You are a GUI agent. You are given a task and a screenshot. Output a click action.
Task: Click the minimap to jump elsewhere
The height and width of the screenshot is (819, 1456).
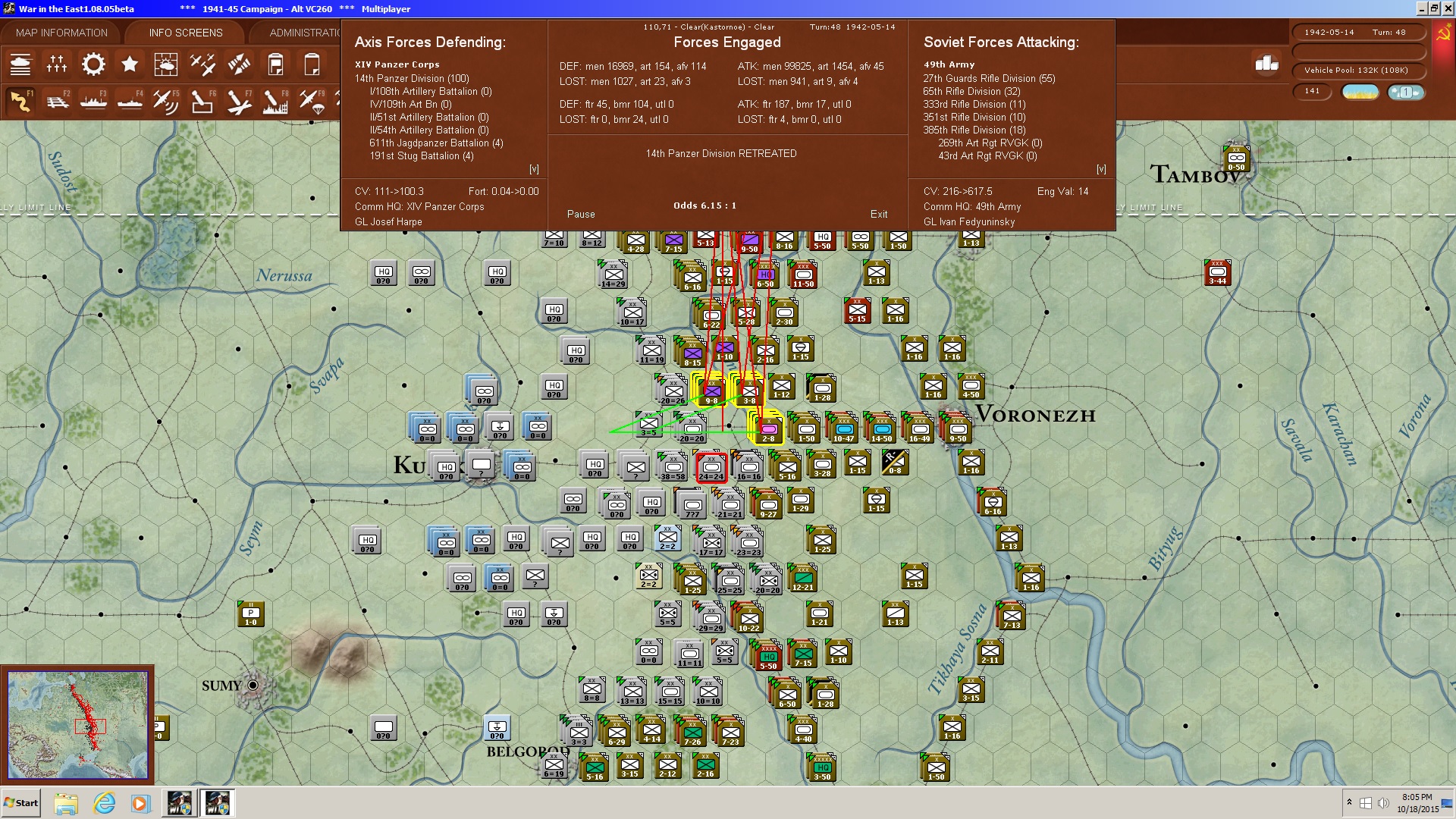(x=77, y=724)
